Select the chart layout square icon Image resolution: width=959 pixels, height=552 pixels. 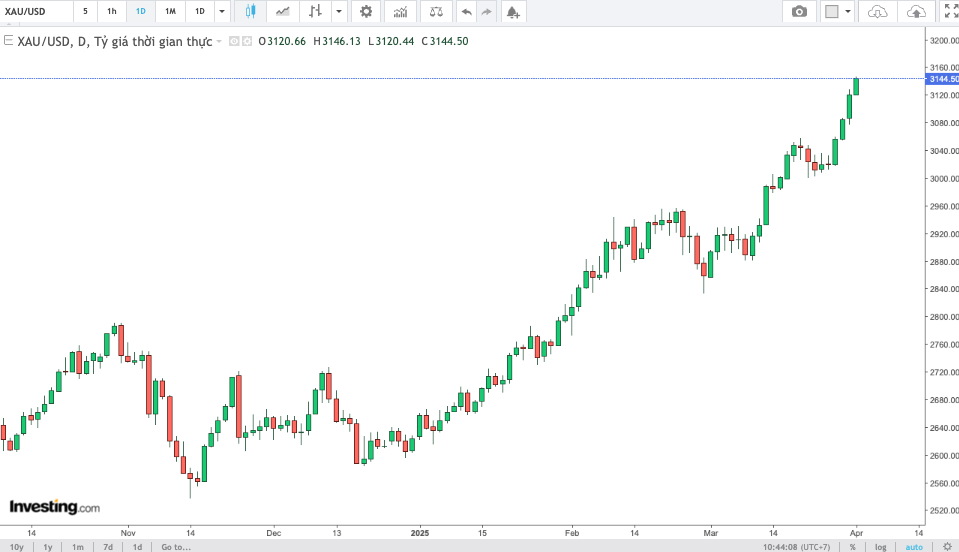point(832,12)
